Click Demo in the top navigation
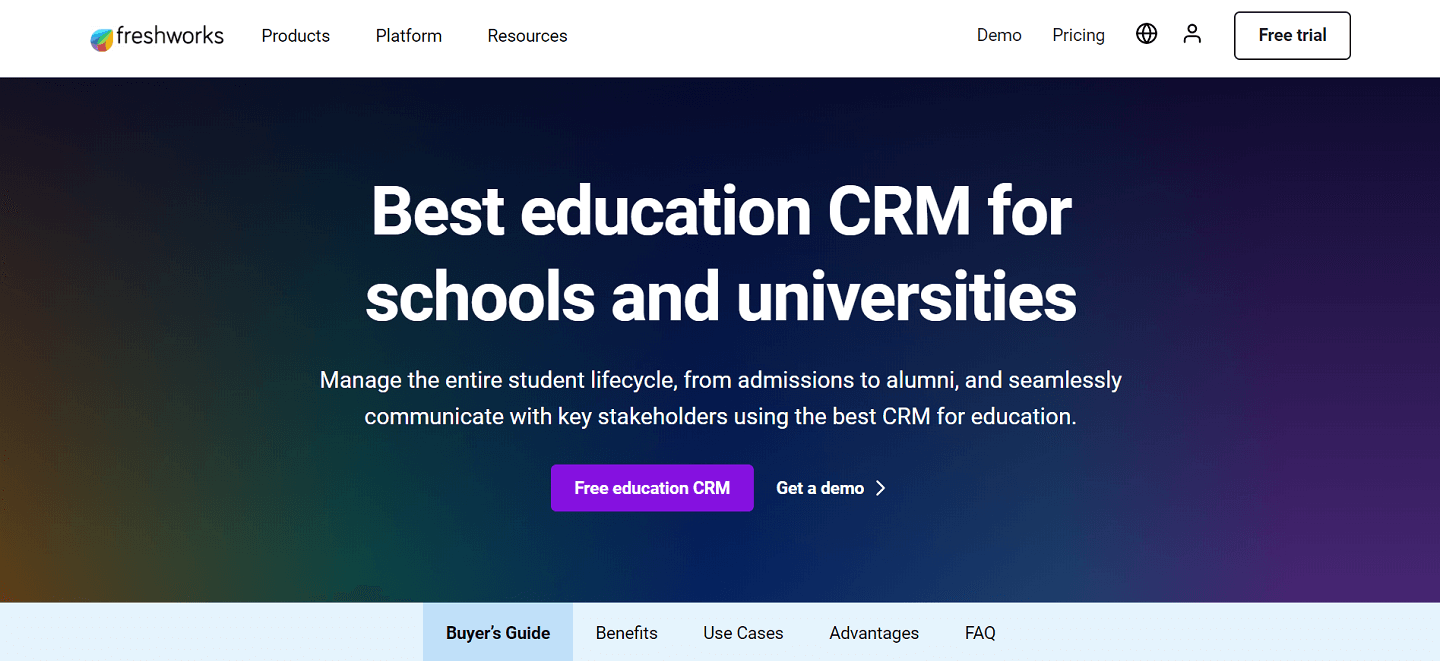This screenshot has width=1440, height=661. point(999,34)
